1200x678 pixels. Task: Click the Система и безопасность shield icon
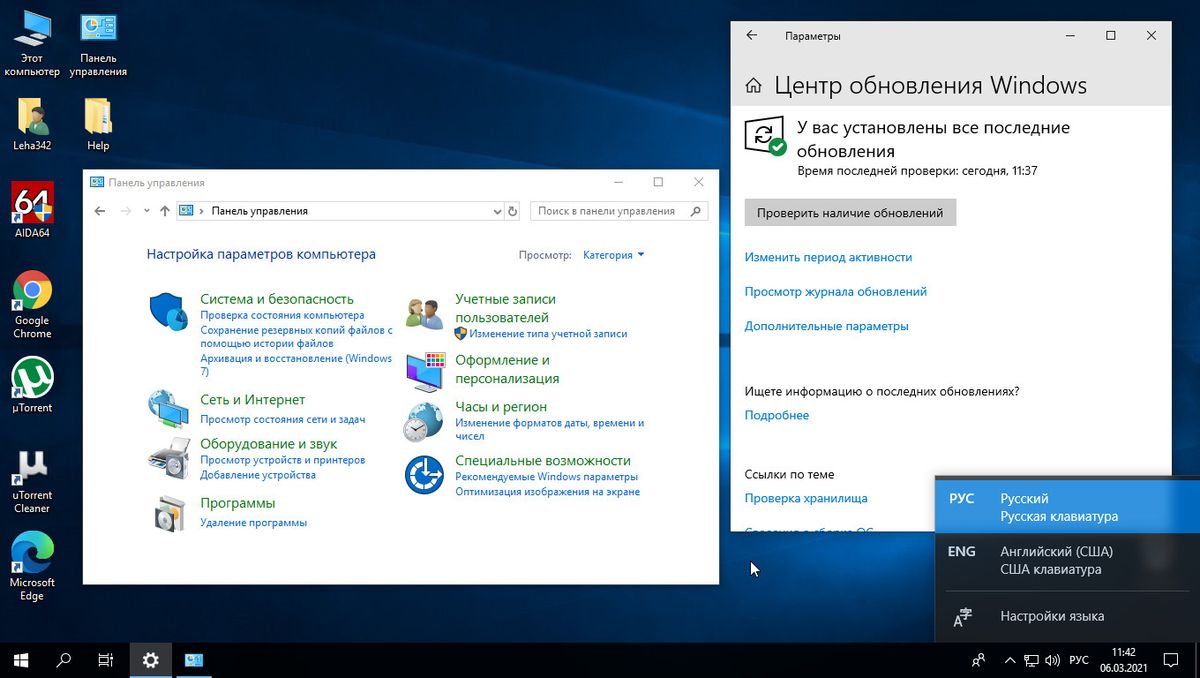click(169, 311)
